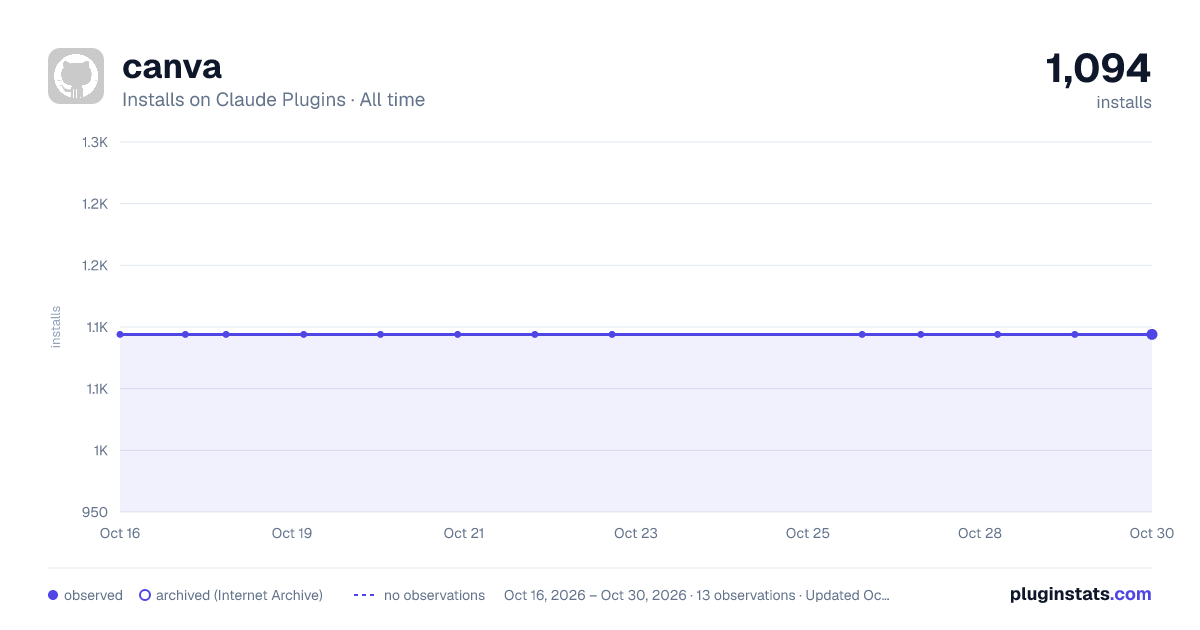Click the 'installs' label under 1,094

point(1124,102)
